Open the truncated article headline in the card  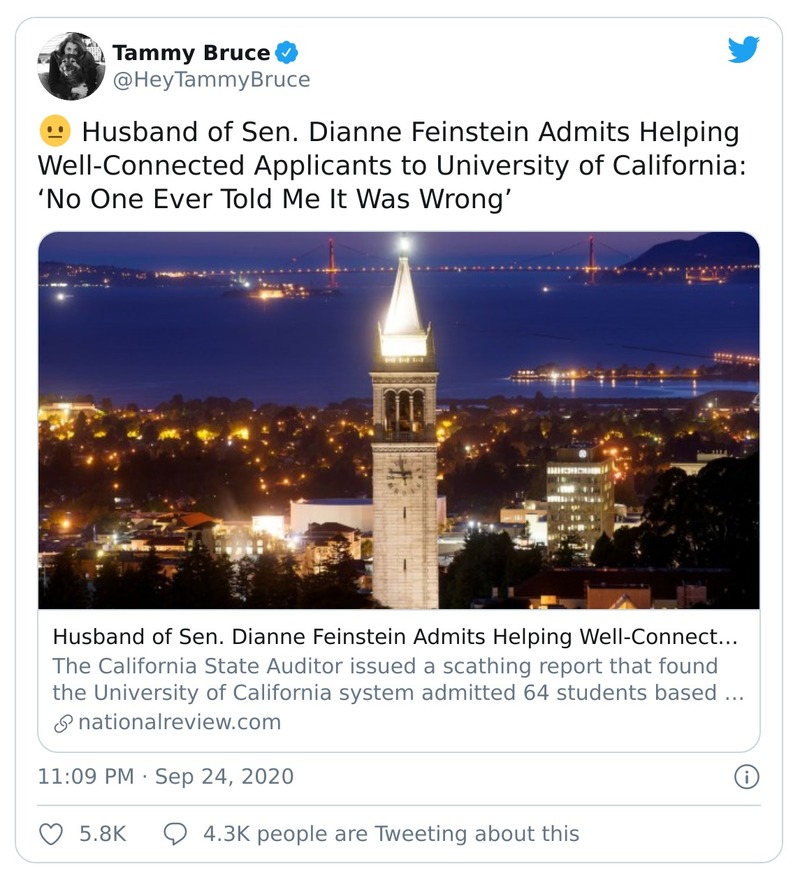pos(397,636)
